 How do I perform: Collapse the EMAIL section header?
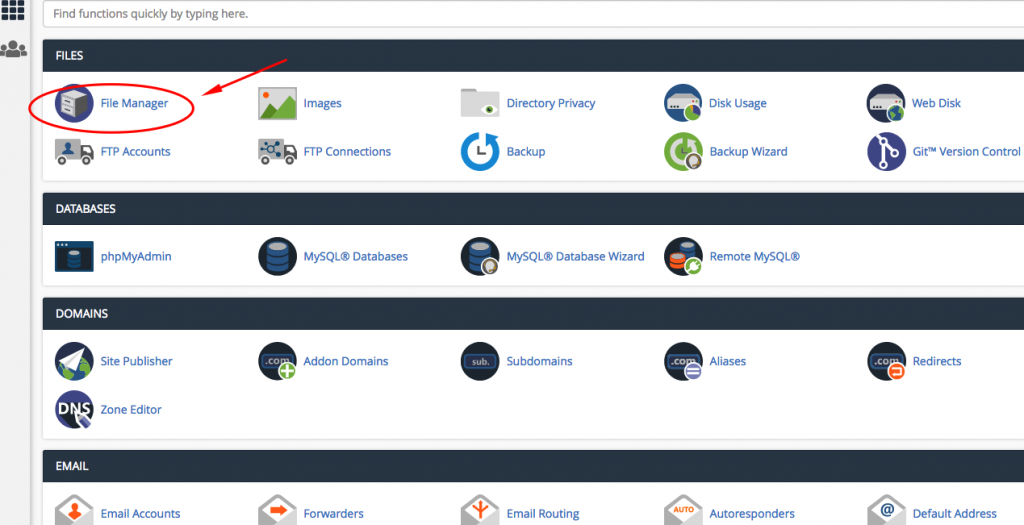[x=533, y=466]
